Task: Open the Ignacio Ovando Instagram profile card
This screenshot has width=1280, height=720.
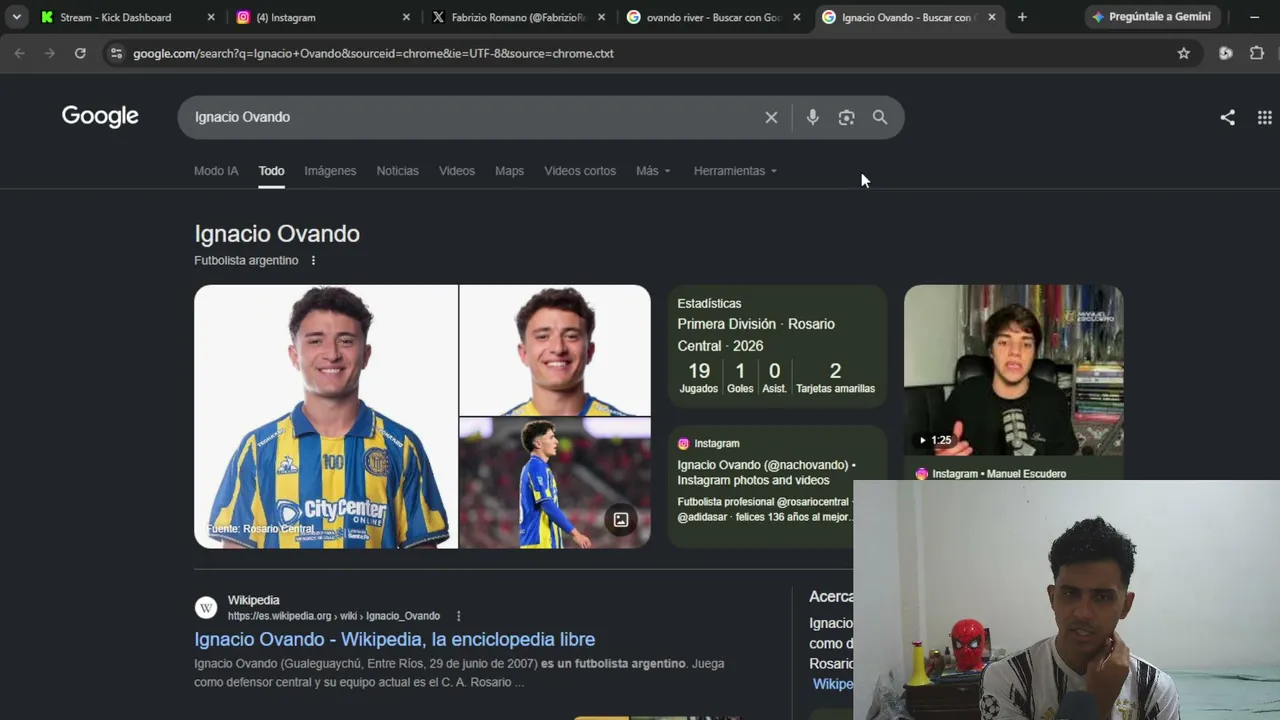Action: [777, 486]
